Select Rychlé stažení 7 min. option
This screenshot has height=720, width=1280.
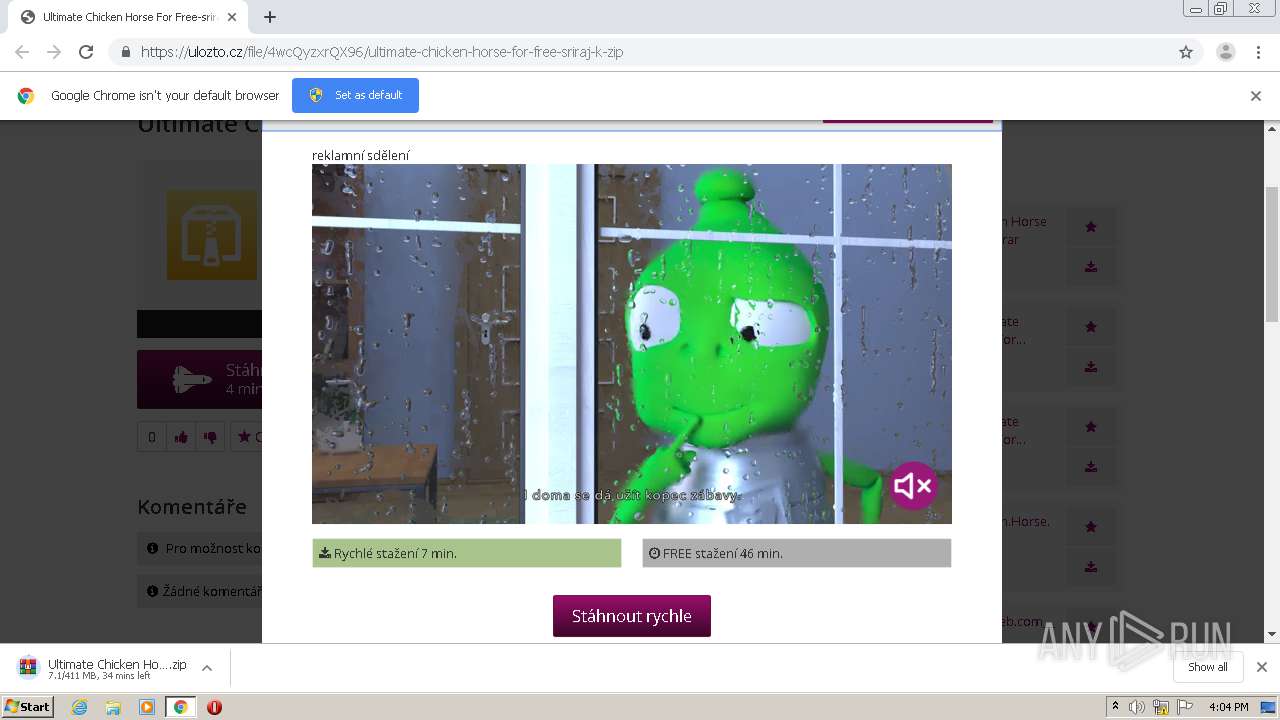[x=467, y=553]
